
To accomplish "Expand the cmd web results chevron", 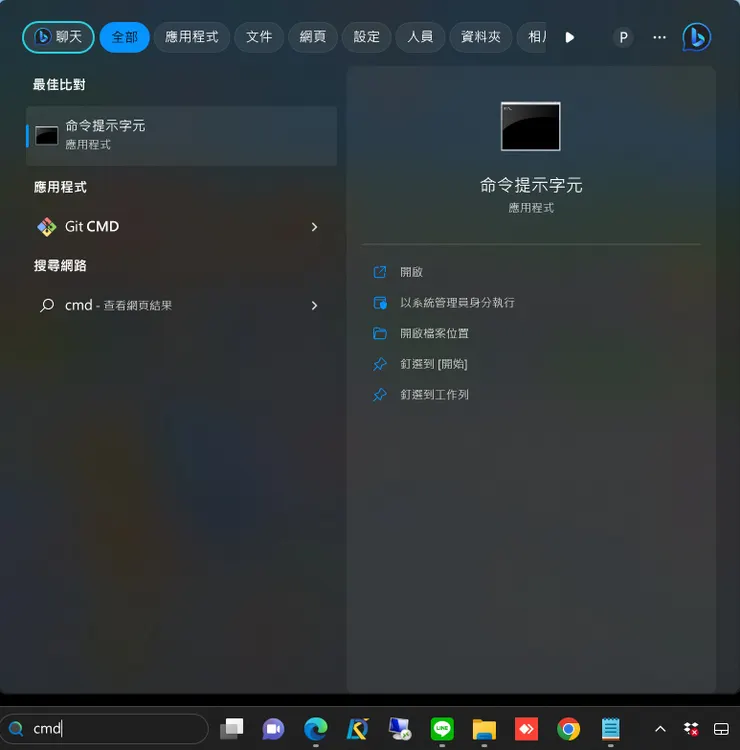I will point(314,305).
